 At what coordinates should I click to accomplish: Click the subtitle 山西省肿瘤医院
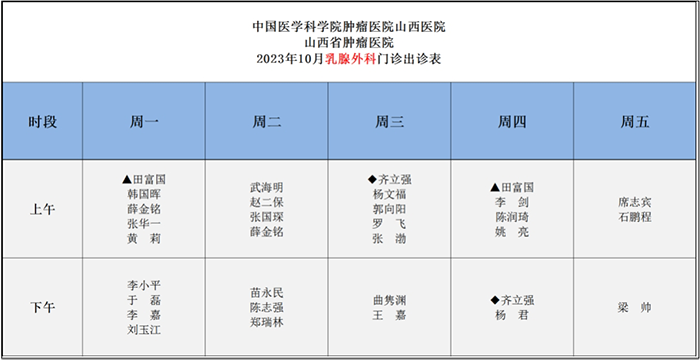point(349,43)
